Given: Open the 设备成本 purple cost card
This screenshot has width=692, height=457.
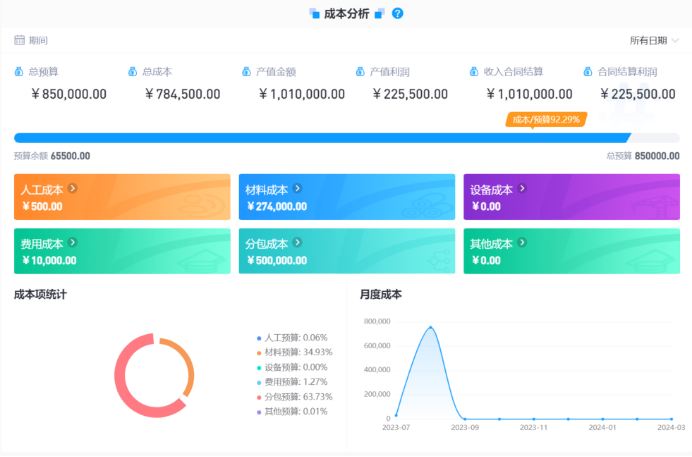Looking at the screenshot, I should click(x=571, y=197).
